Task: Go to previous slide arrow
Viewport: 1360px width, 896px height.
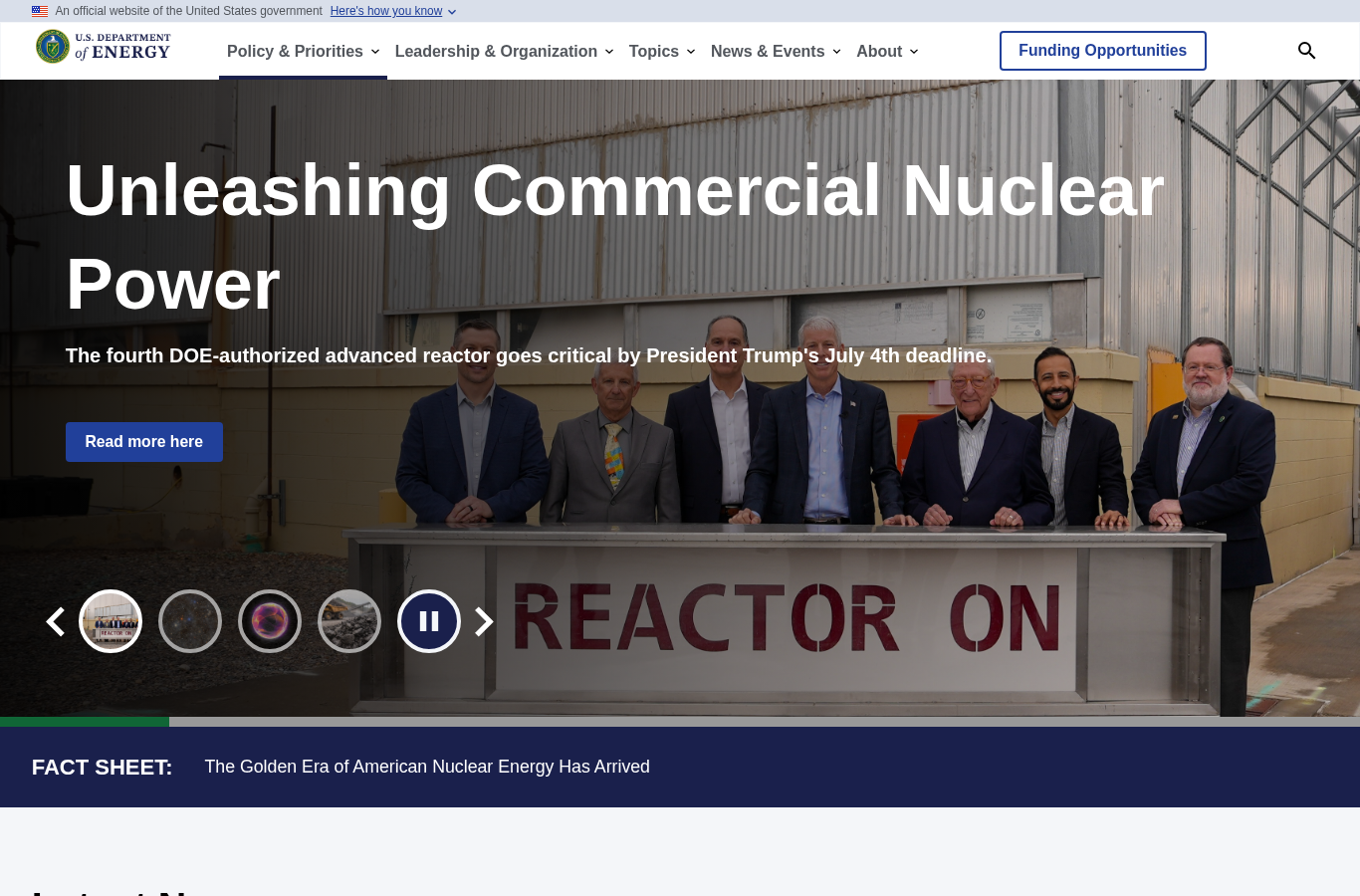Action: point(56,622)
